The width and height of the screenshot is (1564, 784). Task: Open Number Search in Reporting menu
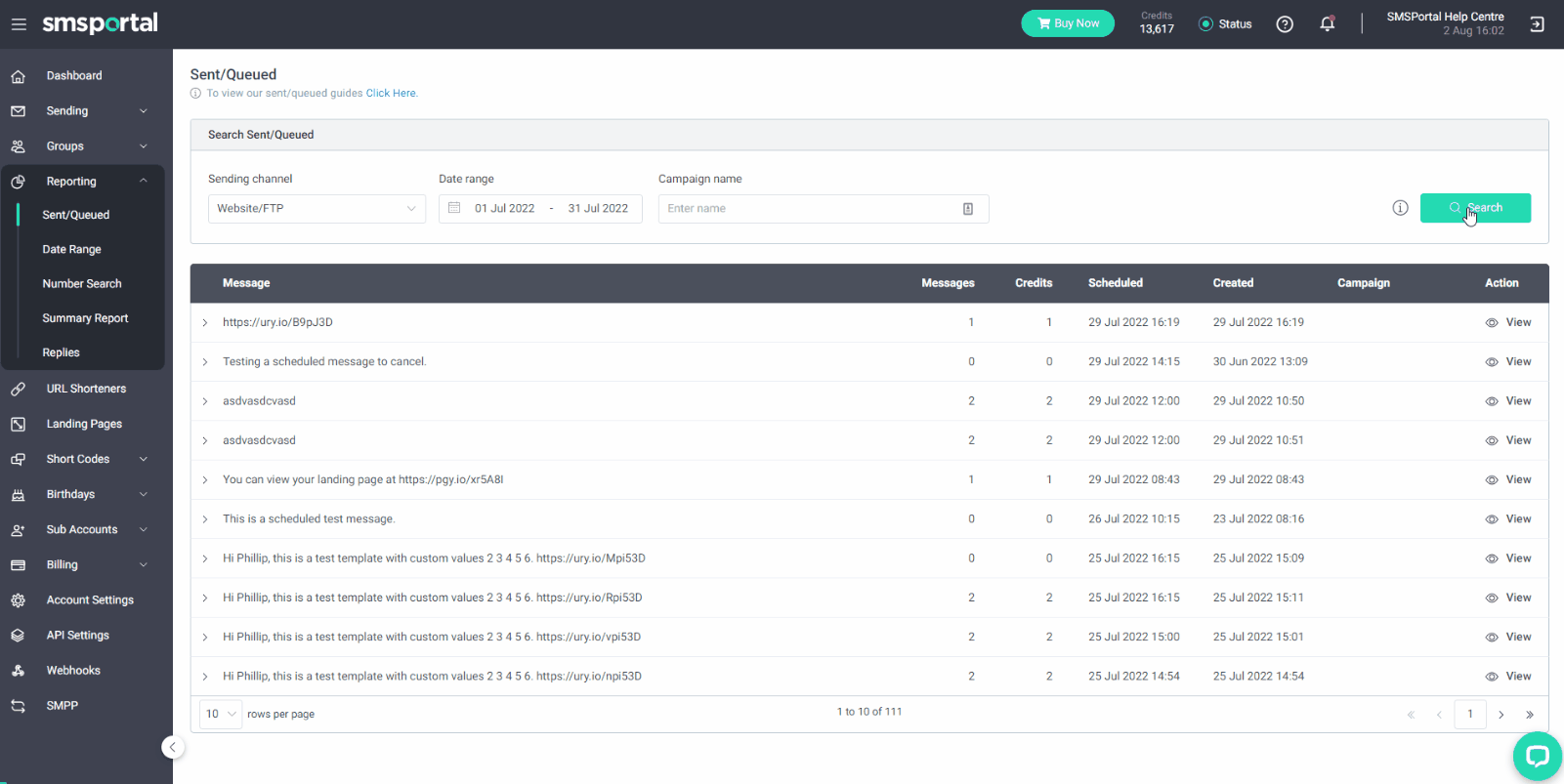(x=82, y=284)
